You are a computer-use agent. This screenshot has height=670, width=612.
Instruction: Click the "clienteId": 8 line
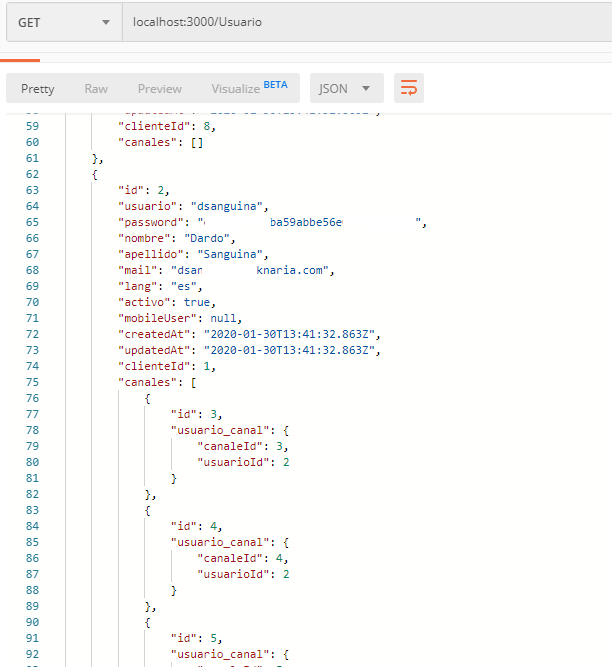[x=167, y=126]
